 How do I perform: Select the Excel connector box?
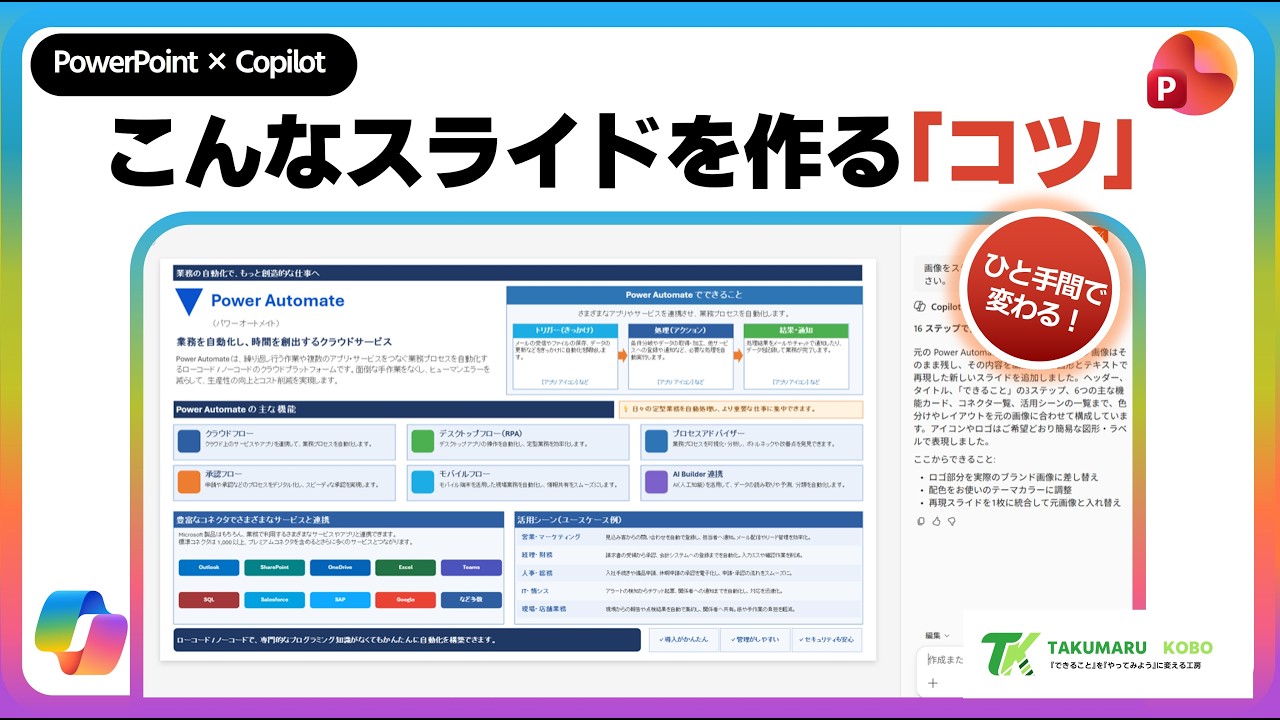[x=405, y=567]
